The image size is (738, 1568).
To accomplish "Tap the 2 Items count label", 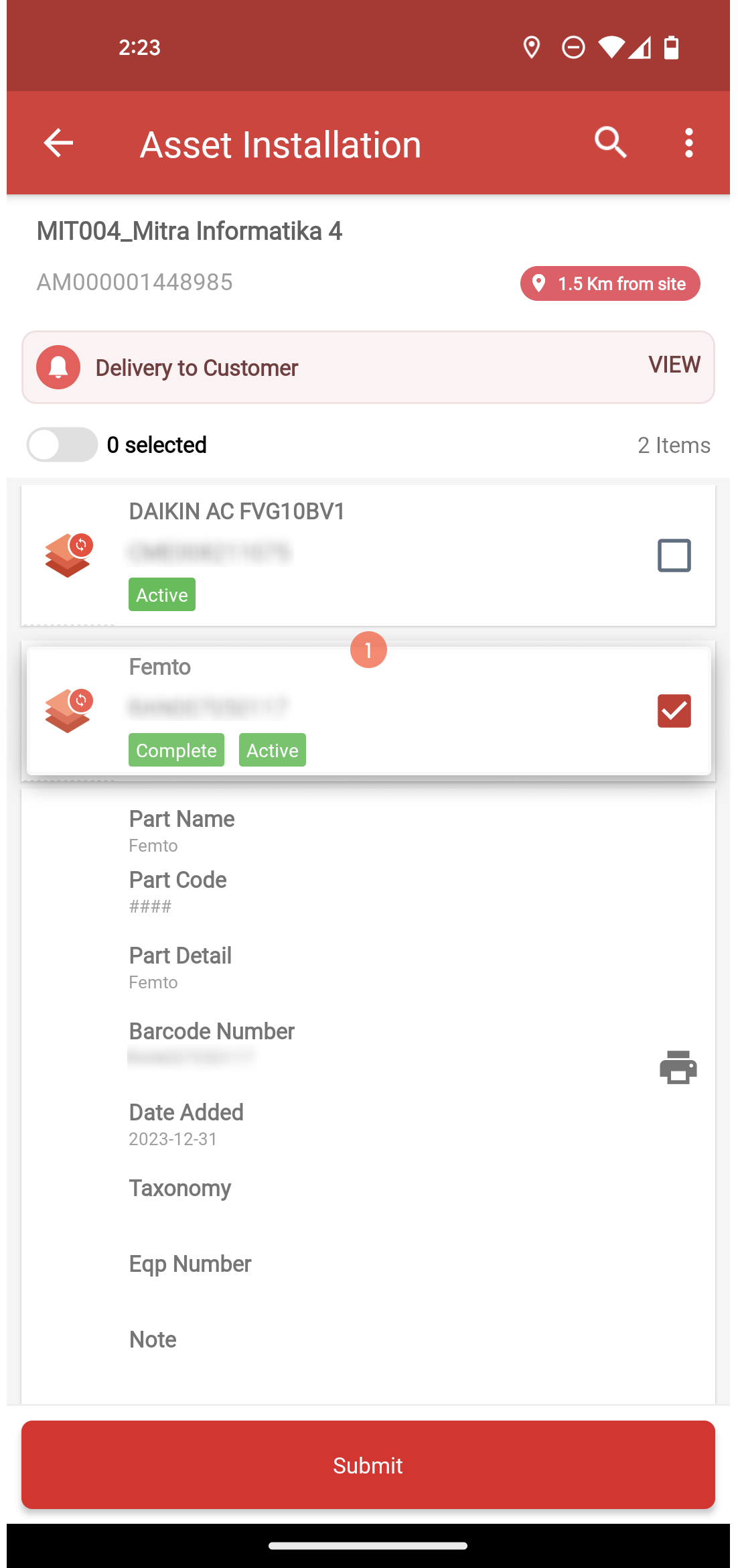I will [x=674, y=446].
